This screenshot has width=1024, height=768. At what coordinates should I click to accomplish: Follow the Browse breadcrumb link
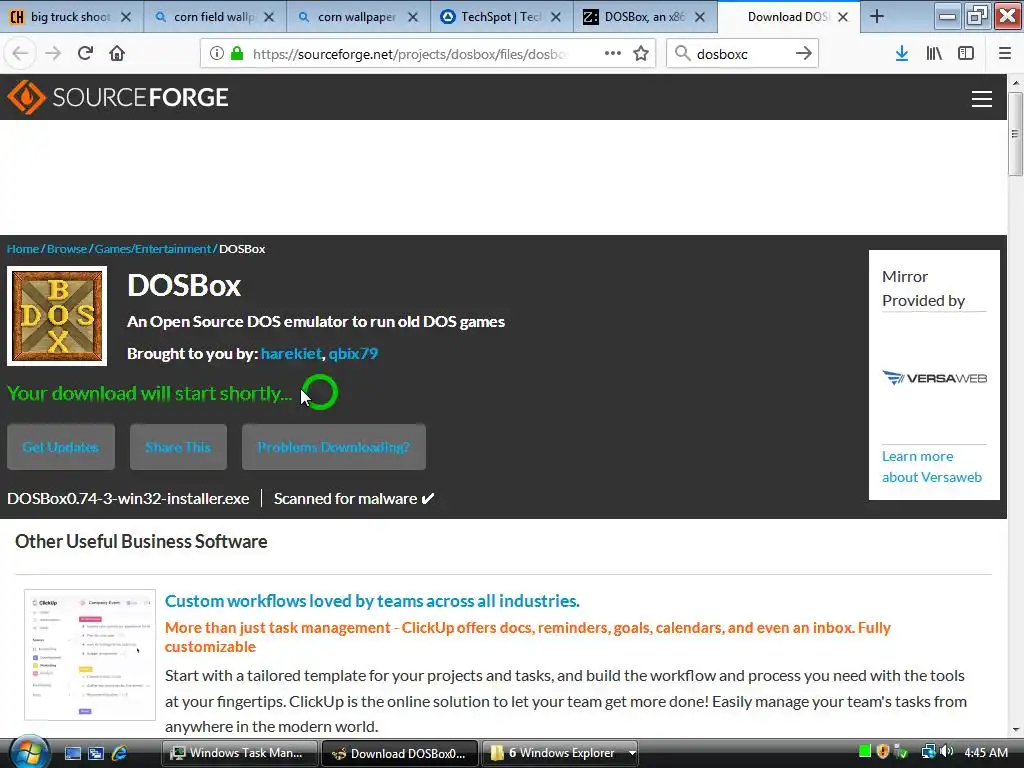coord(67,249)
